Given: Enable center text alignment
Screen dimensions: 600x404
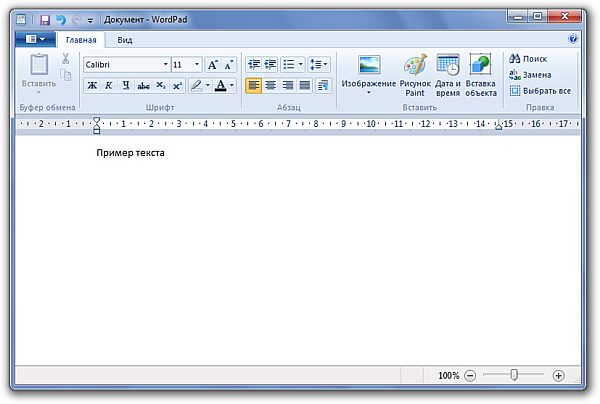Looking at the screenshot, I should pyautogui.click(x=271, y=86).
